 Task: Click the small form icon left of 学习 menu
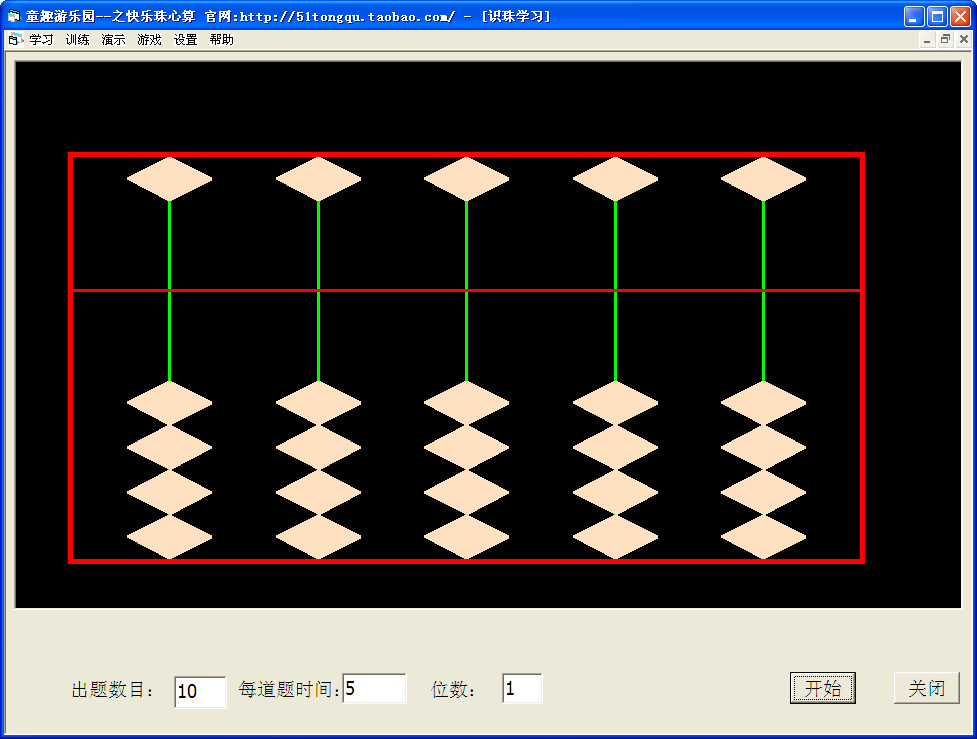pyautogui.click(x=14, y=39)
